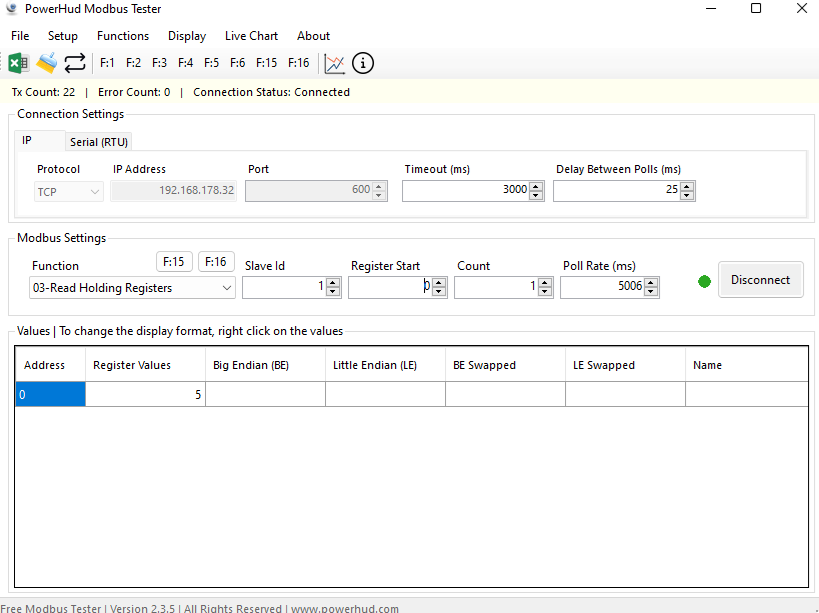819x613 pixels.
Task: Open the live chart icon
Action: [x=334, y=63]
